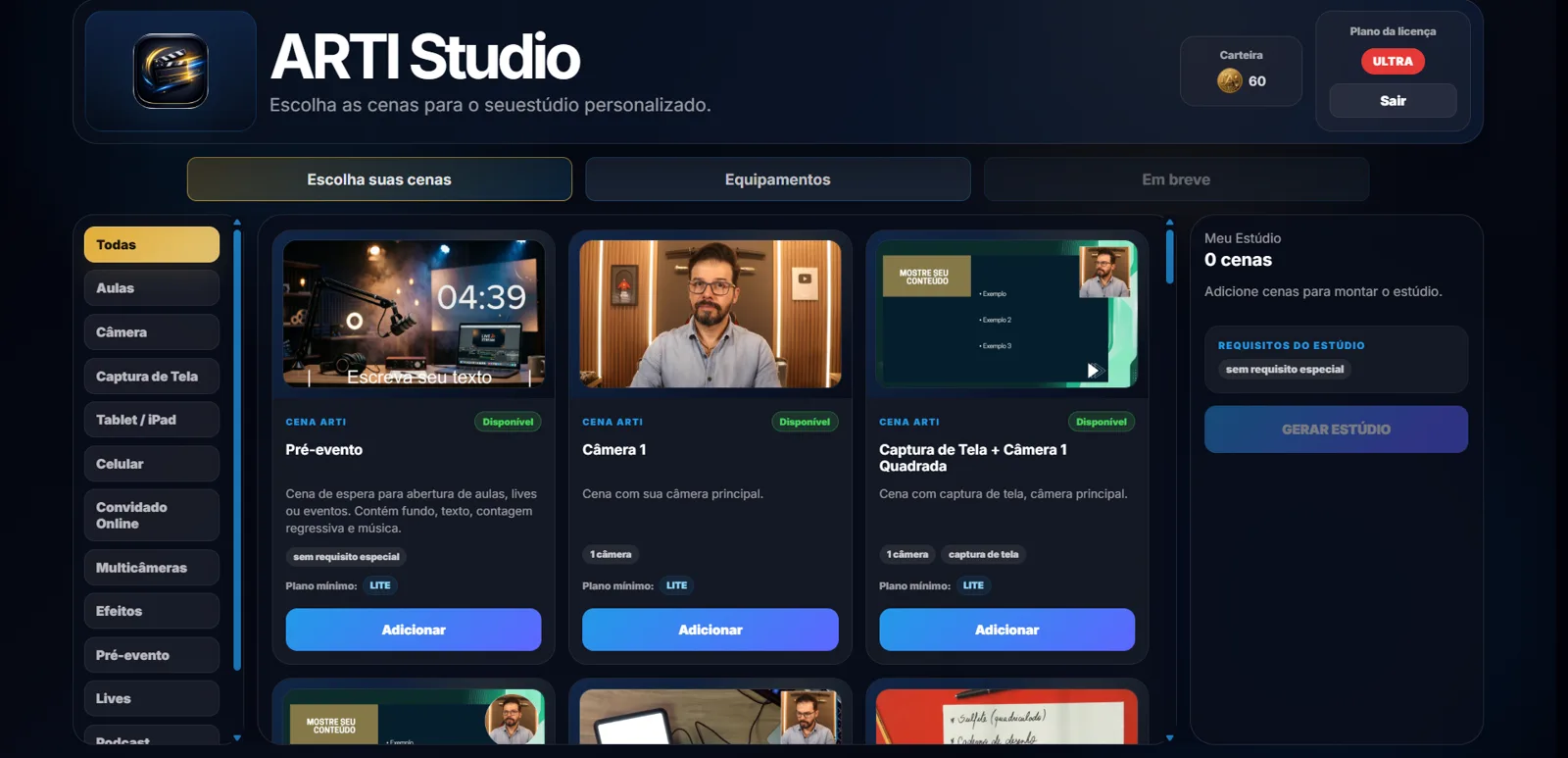Choose the Captura de Tela category

(x=152, y=377)
